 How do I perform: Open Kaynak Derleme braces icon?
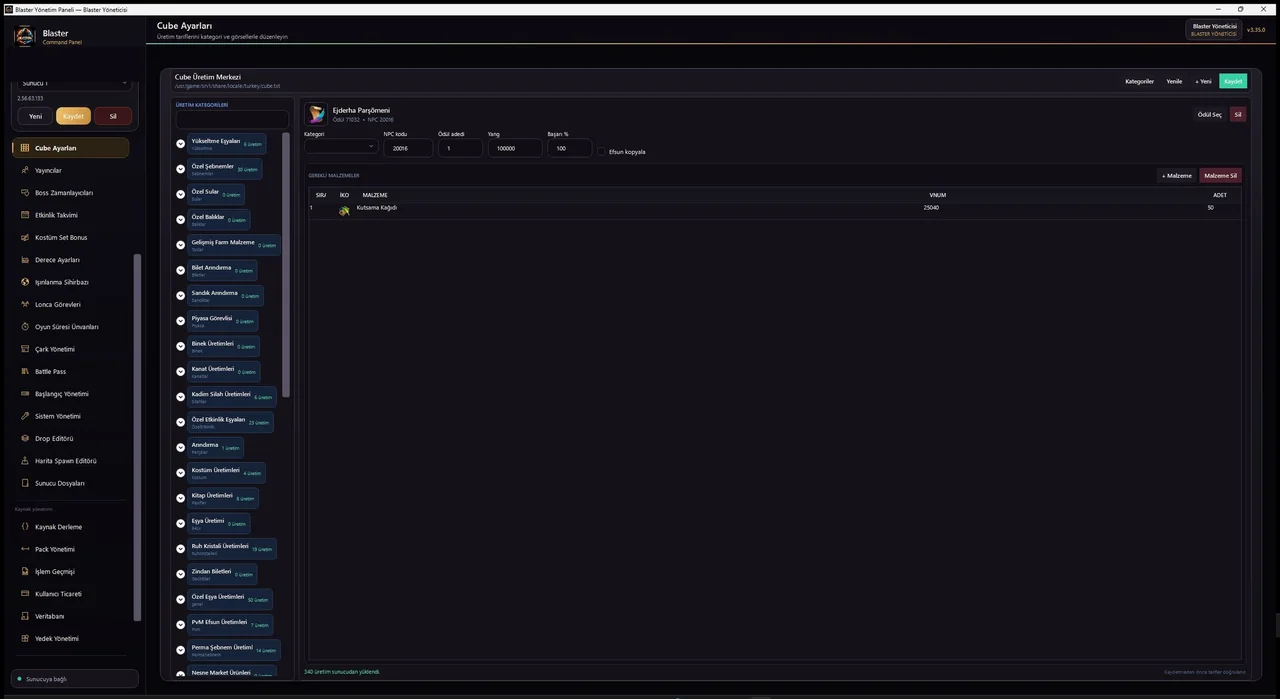click(26, 527)
